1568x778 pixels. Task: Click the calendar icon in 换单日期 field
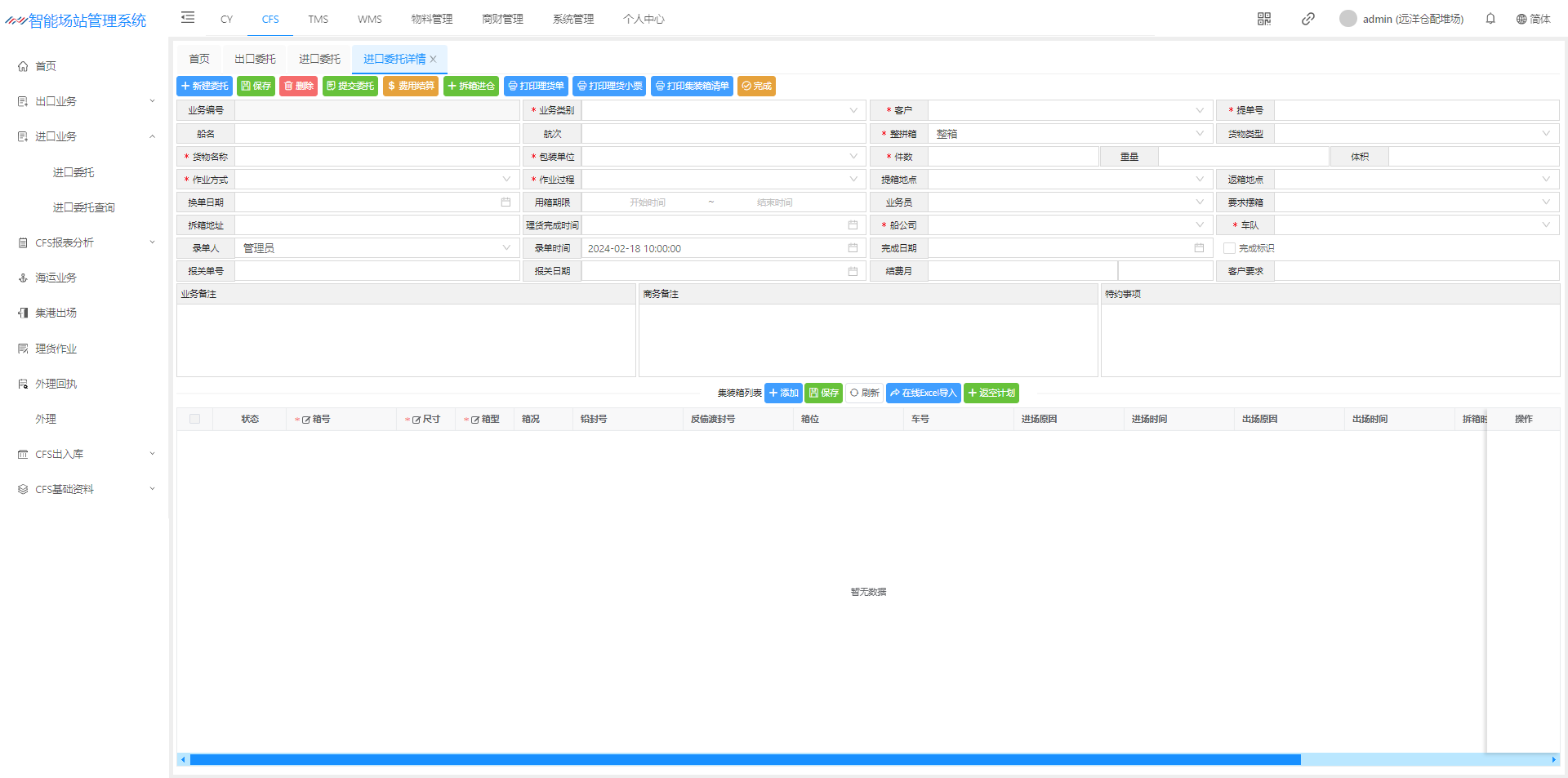(x=506, y=202)
